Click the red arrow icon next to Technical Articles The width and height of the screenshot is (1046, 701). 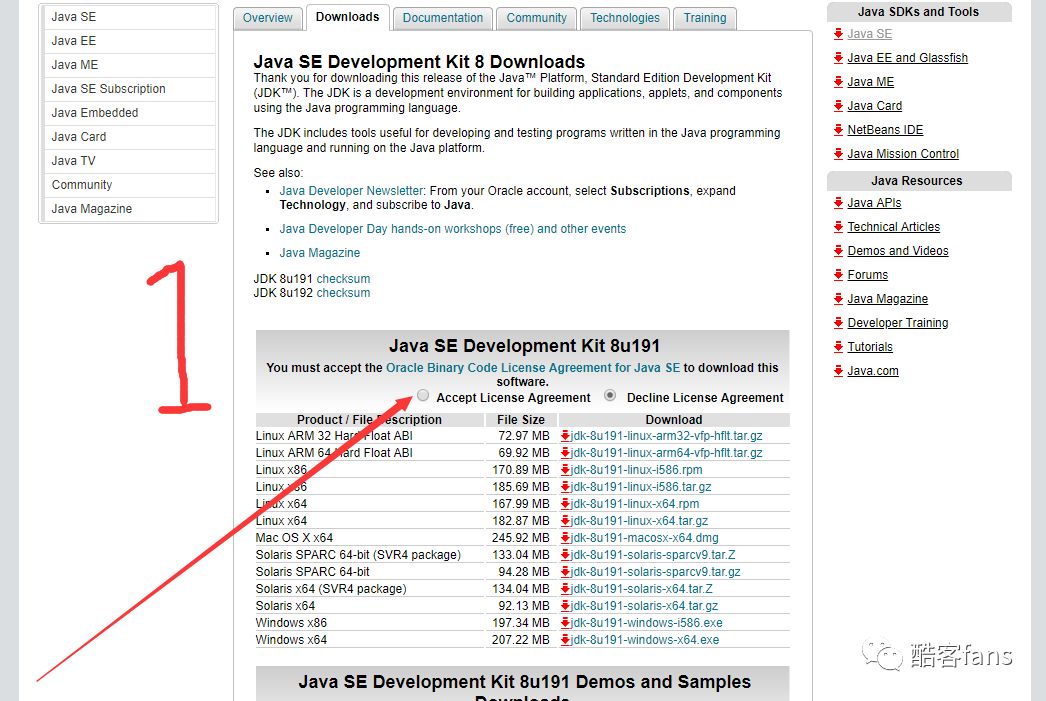point(839,227)
